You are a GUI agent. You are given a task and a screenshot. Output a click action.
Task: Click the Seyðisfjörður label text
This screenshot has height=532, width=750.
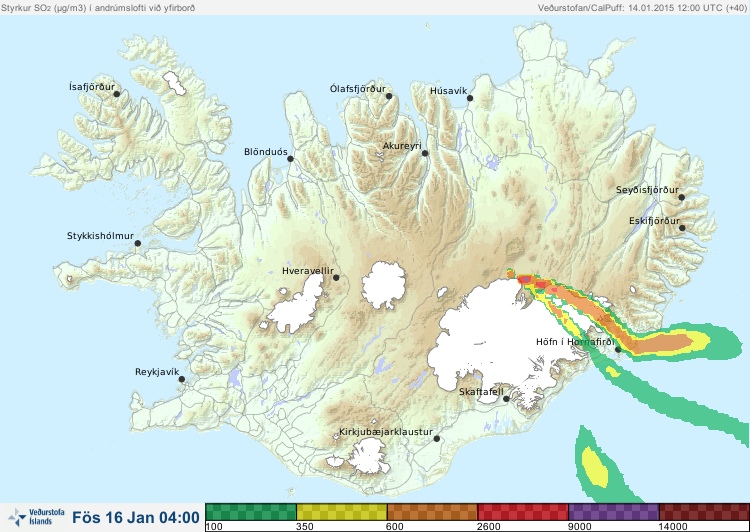pos(647,190)
